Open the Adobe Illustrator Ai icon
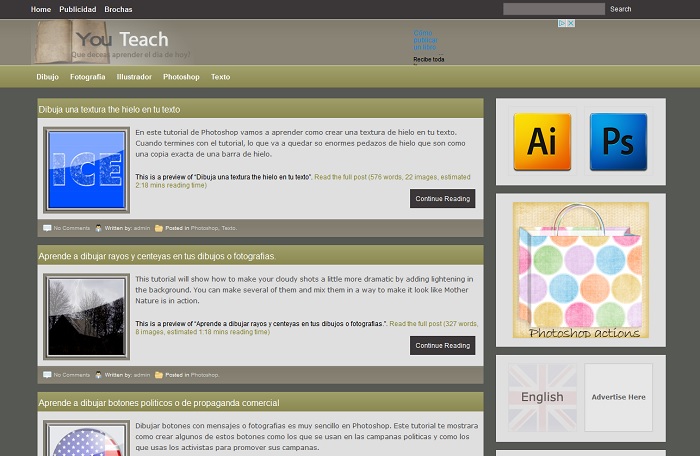 pyautogui.click(x=542, y=142)
